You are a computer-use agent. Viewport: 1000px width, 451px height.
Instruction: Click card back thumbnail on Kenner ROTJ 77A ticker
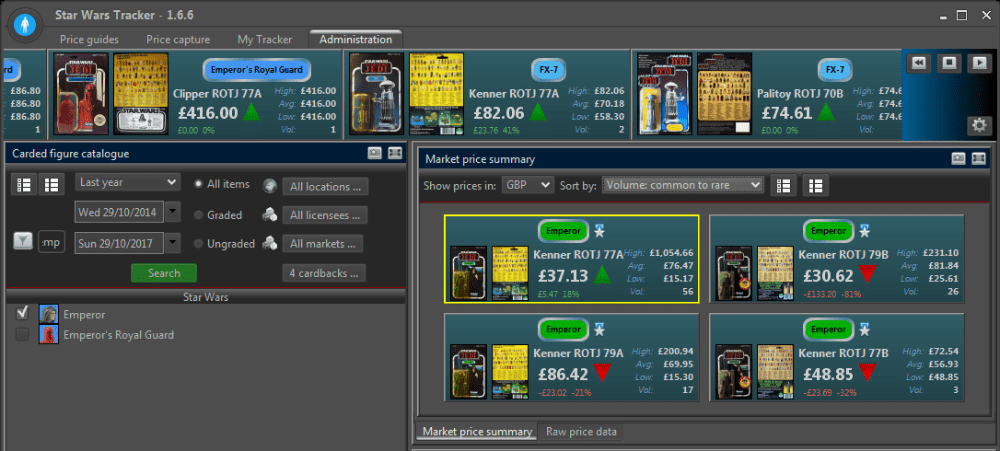(436, 93)
